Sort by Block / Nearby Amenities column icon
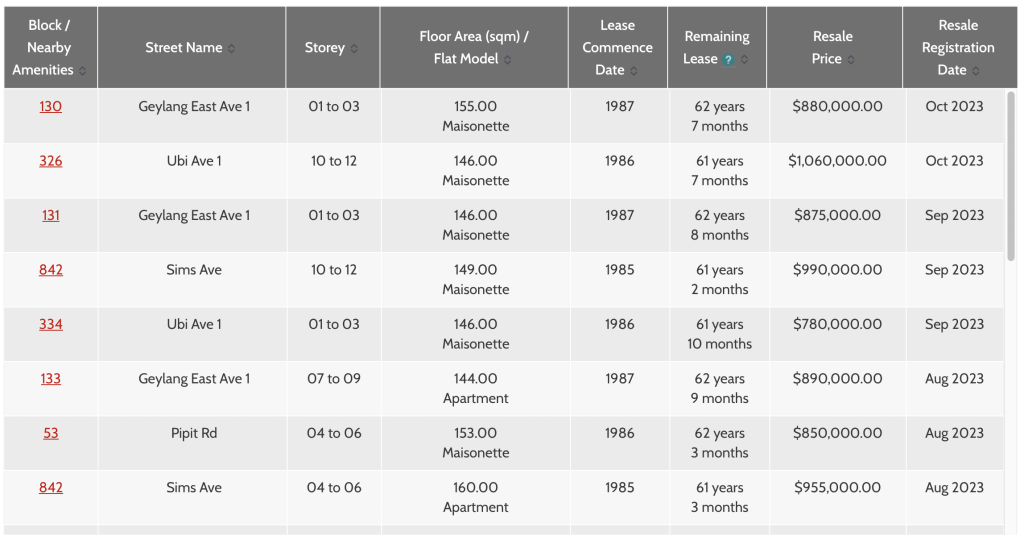The height and width of the screenshot is (540, 1024). coord(82,71)
